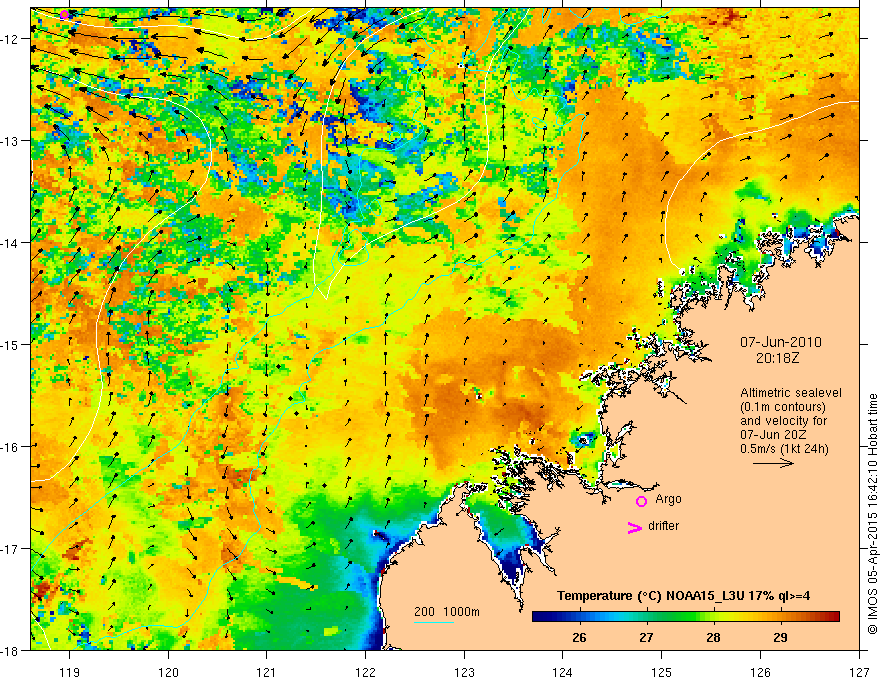Click the 'Temperature (°C) NOAA15_L3U 17% ql>=4' title
This screenshot has width=880, height=680.
tap(683, 595)
